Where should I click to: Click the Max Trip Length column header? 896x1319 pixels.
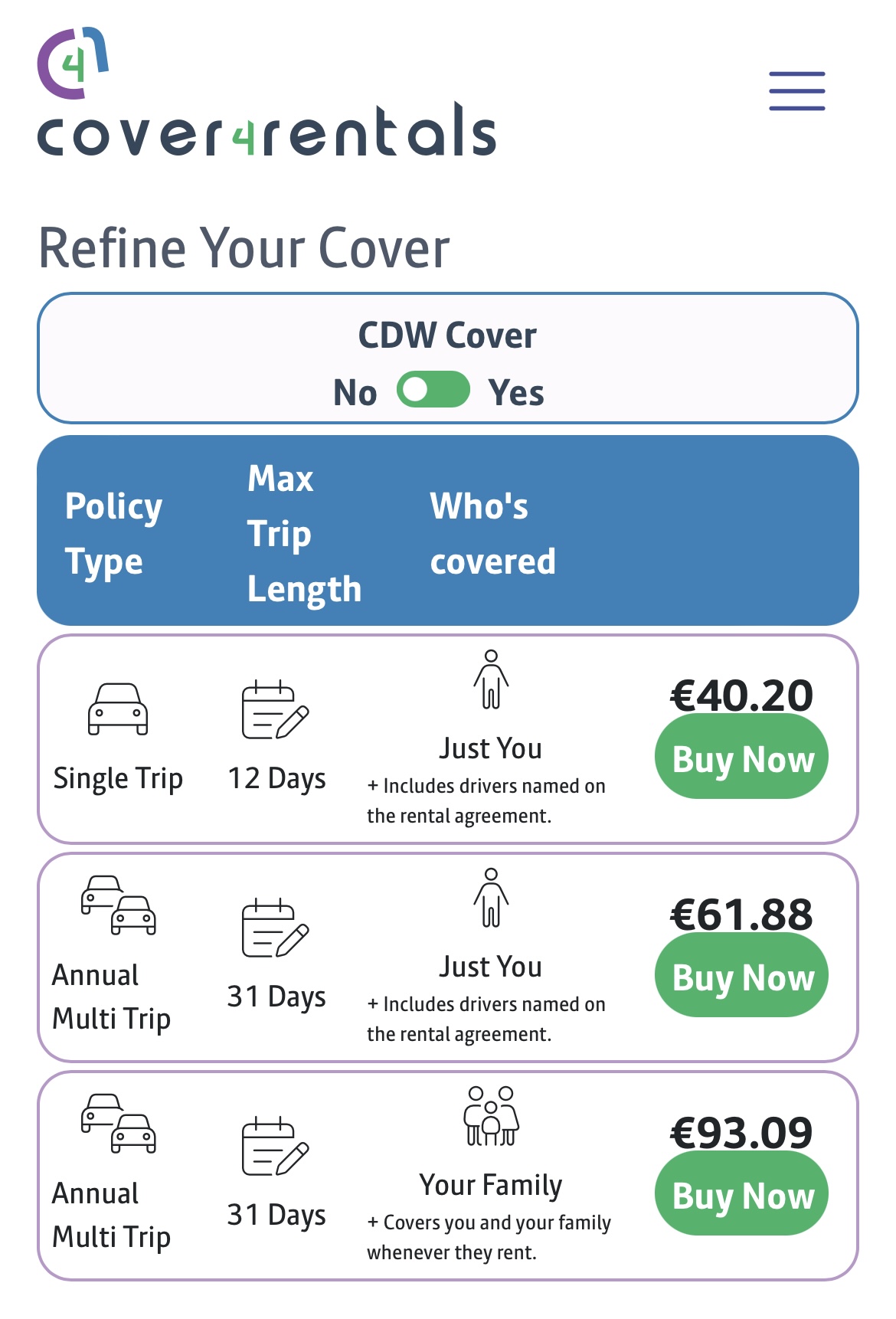click(x=304, y=534)
